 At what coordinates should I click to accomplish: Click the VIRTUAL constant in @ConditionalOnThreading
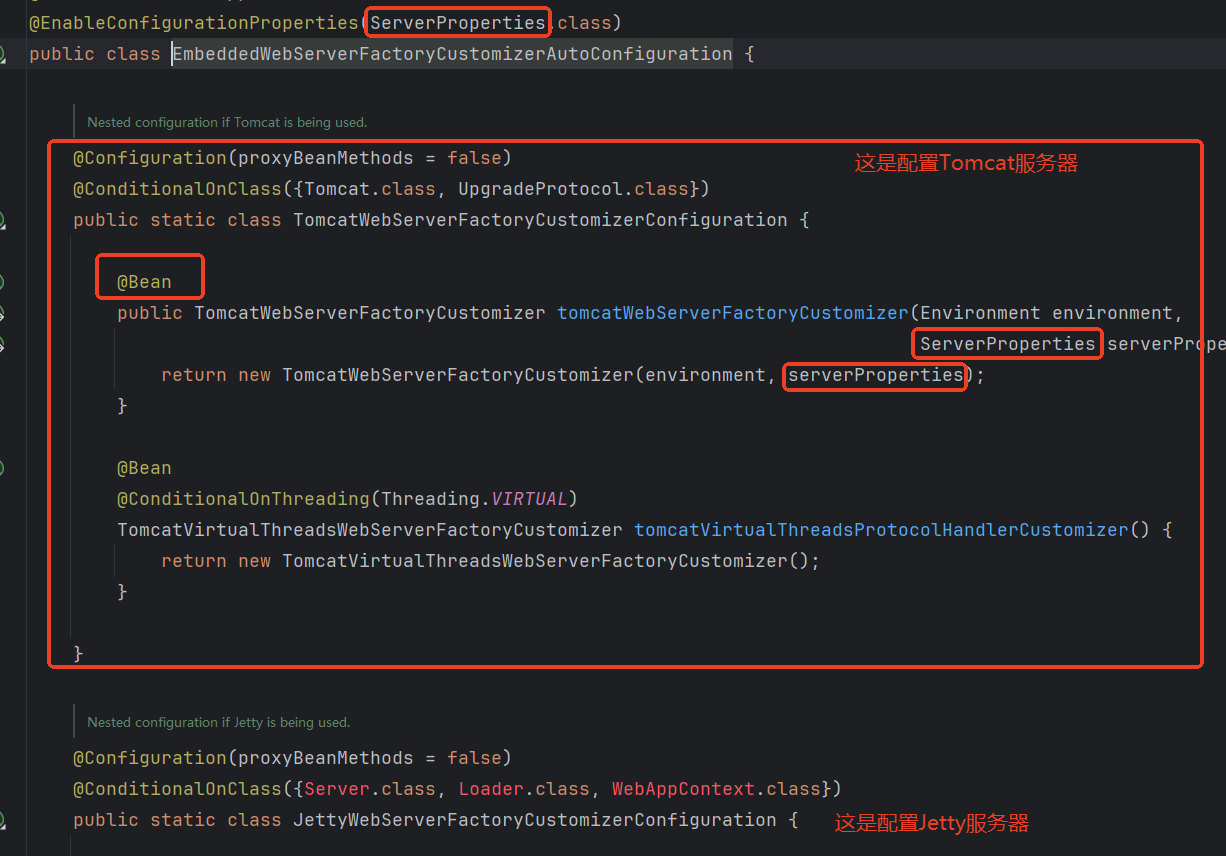click(x=529, y=499)
